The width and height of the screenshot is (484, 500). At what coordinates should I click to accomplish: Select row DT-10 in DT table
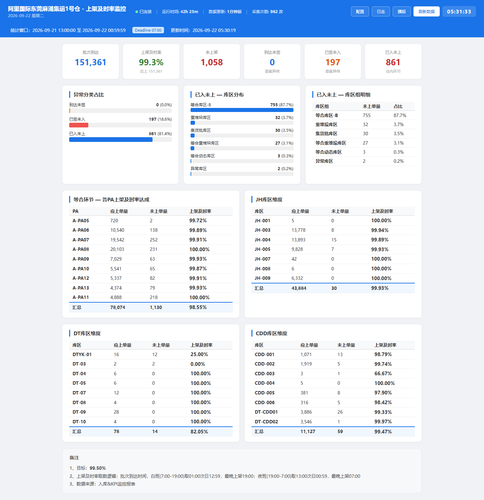tap(151, 422)
